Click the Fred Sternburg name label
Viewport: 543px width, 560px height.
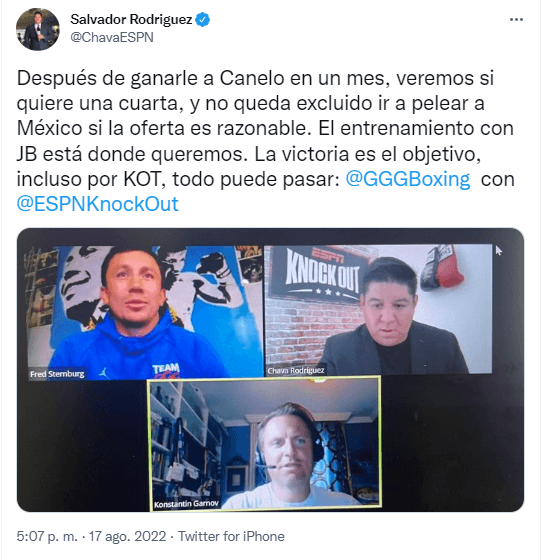57,374
